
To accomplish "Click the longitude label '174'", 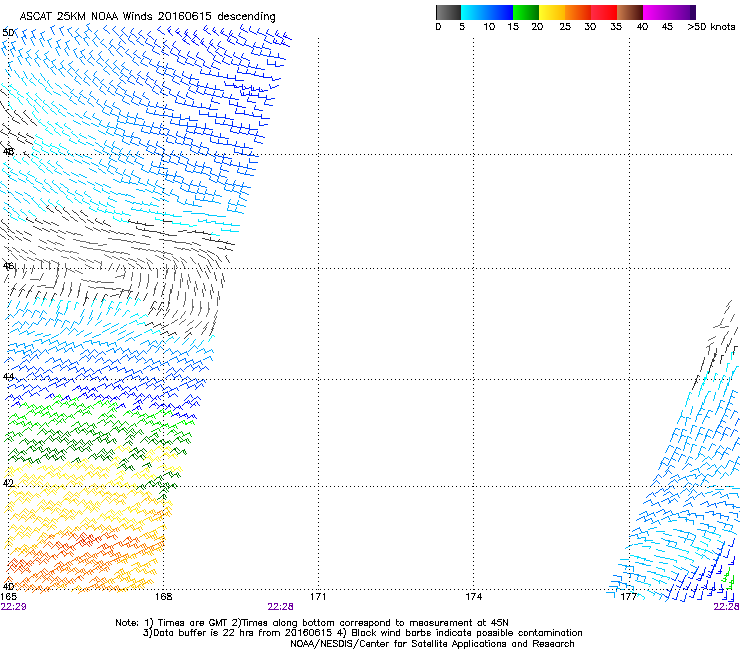I will coord(474,597).
